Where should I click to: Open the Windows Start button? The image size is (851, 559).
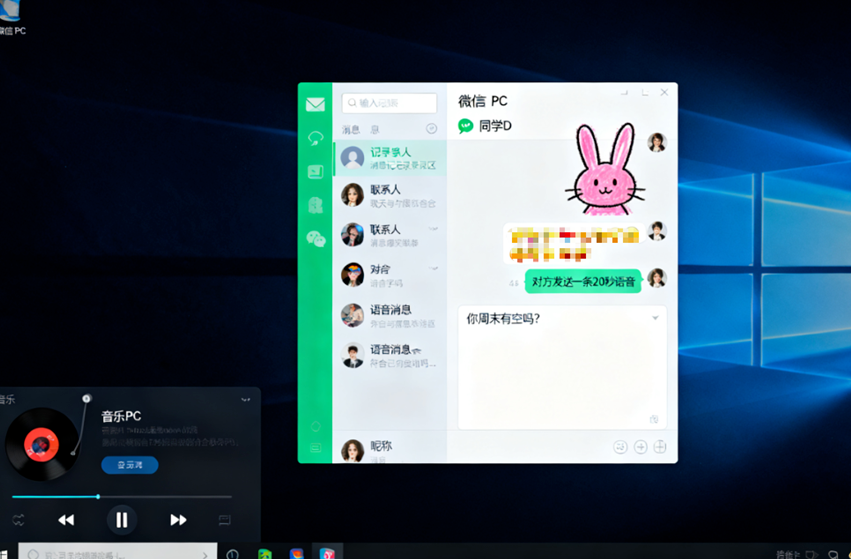coord(3,553)
